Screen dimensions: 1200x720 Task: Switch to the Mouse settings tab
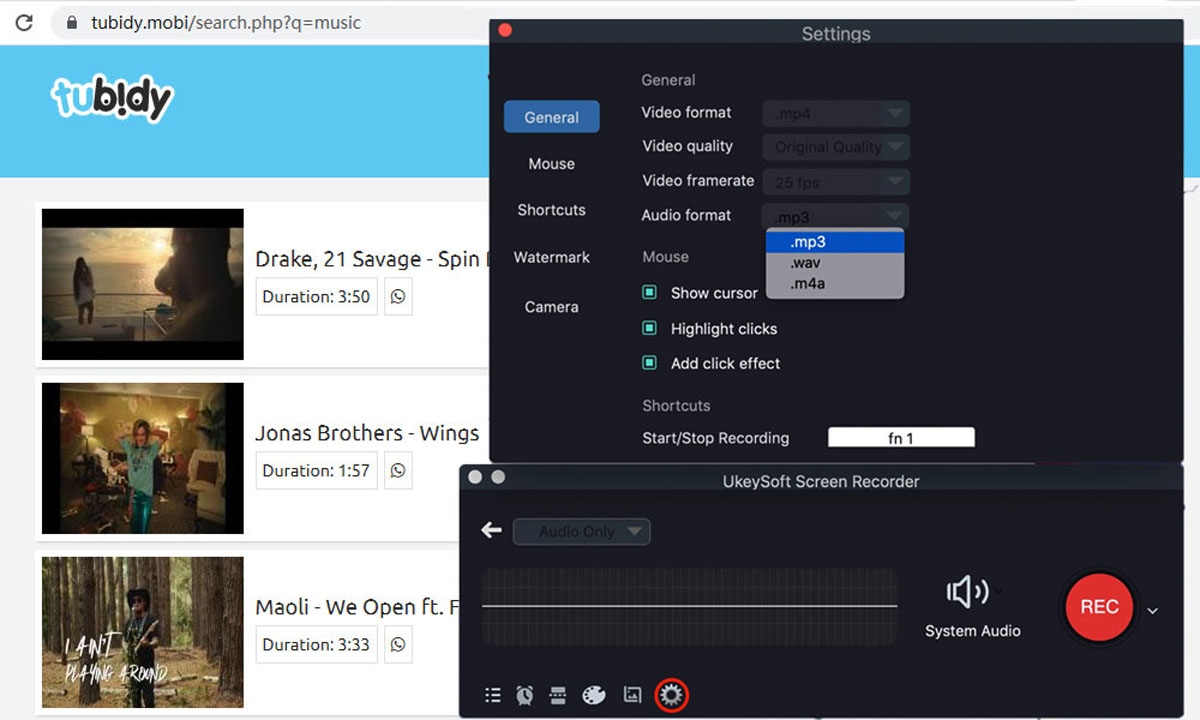tap(552, 163)
